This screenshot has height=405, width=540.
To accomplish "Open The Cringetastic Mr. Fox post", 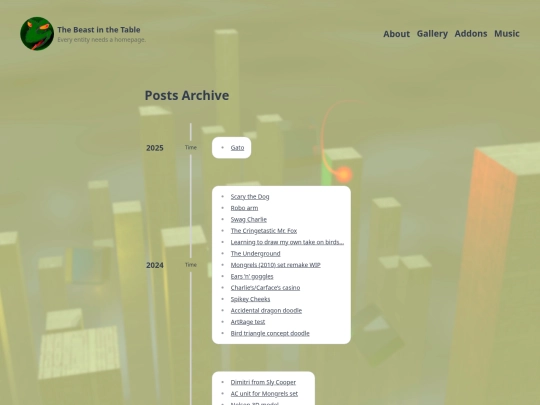I will coord(264,231).
